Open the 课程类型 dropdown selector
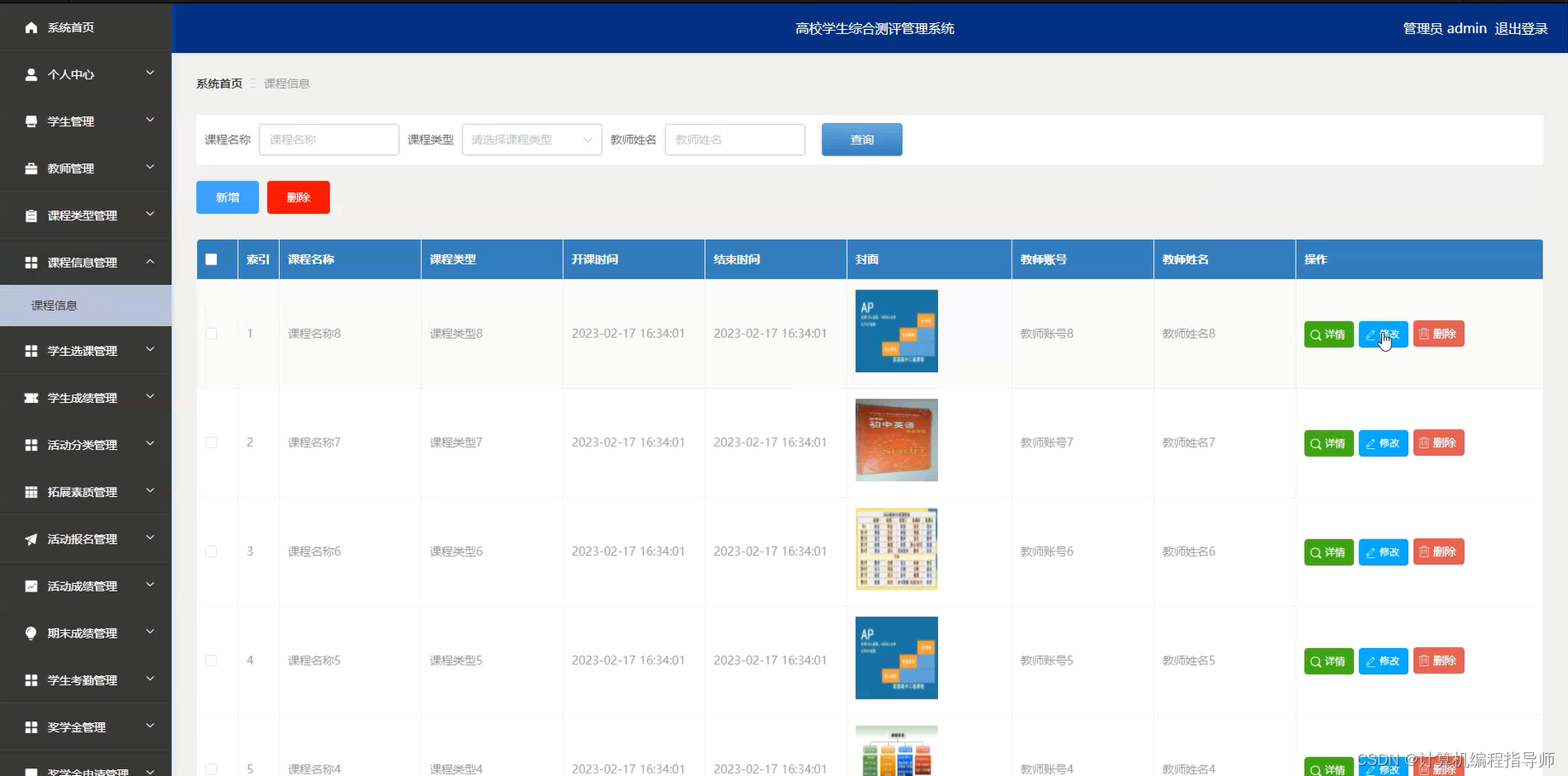 (532, 139)
